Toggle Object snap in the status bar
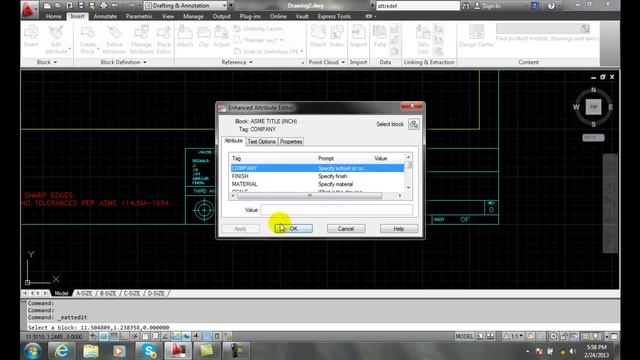 pyautogui.click(x=145, y=336)
